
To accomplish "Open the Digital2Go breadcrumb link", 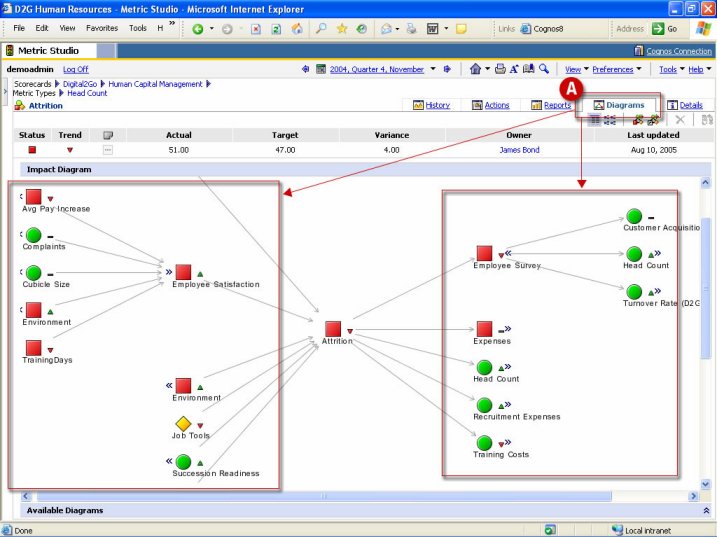I will [x=80, y=84].
